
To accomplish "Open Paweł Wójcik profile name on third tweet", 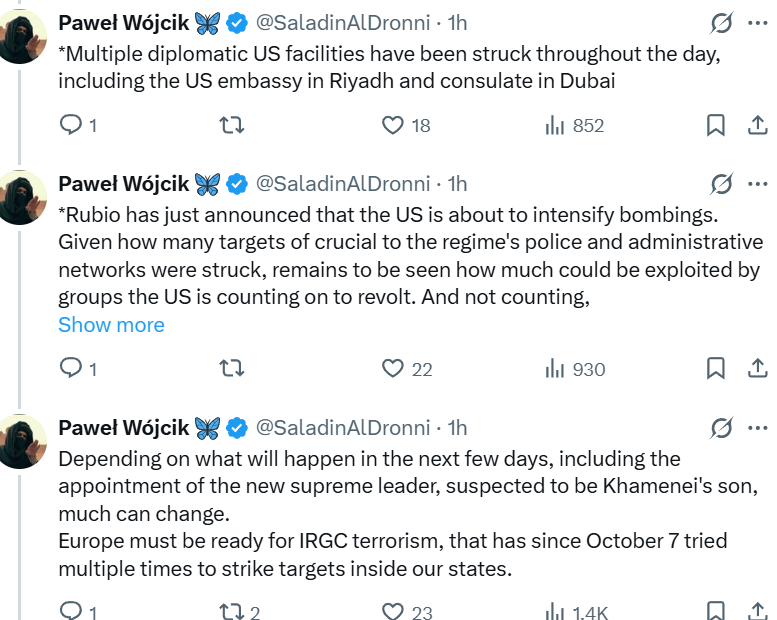I will point(124,428).
